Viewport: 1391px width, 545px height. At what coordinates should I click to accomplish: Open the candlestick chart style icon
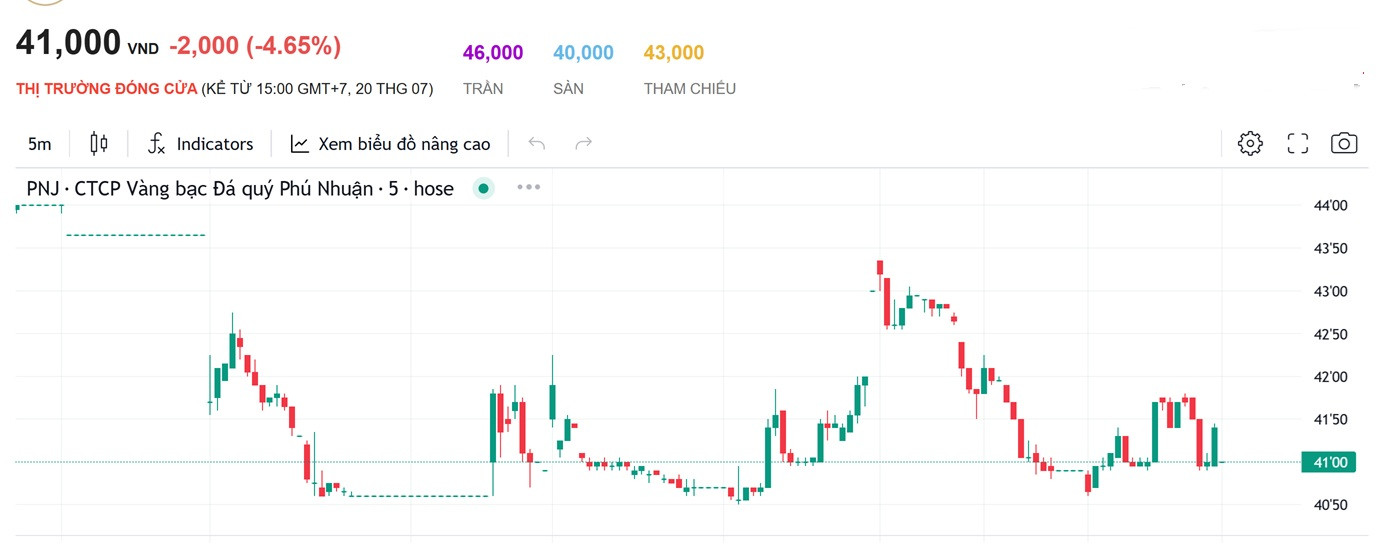(x=99, y=144)
